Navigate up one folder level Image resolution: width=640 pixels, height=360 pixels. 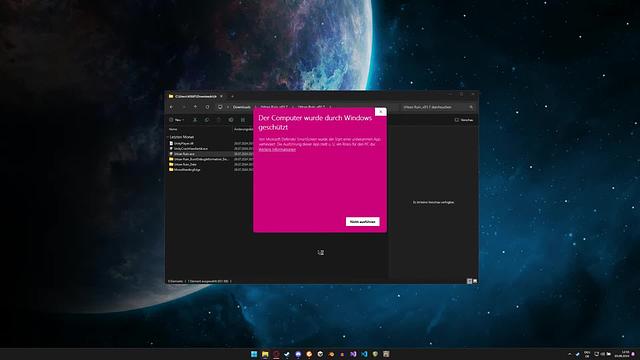pos(195,107)
